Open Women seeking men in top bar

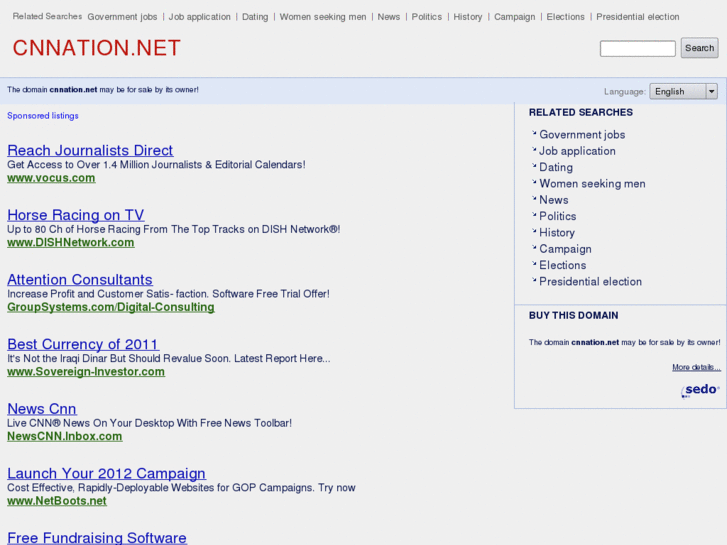(323, 17)
